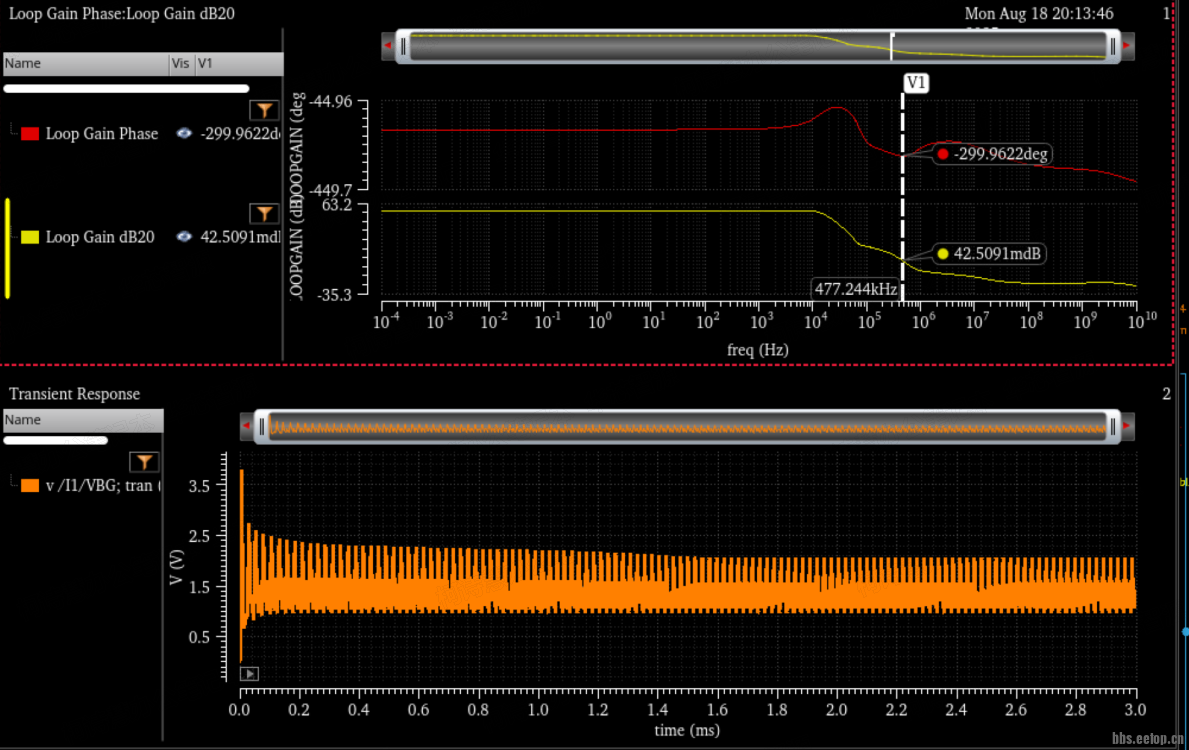This screenshot has width=1189, height=750.
Task: Click the yellow selection bar beside Loop Gain dB20
Action: 8,249
